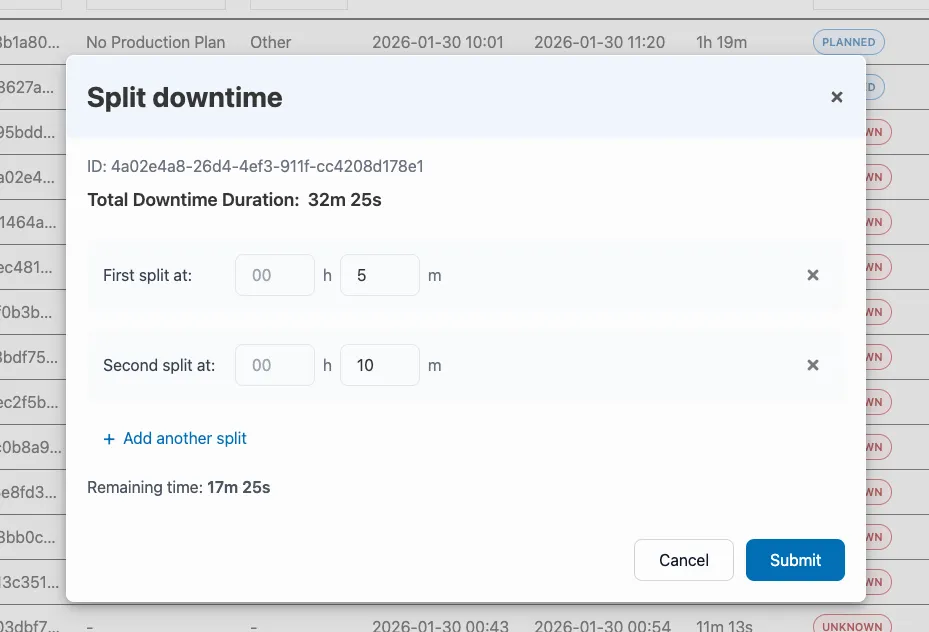This screenshot has height=632, width=929.
Task: Edit the First split minutes field
Action: 379,275
